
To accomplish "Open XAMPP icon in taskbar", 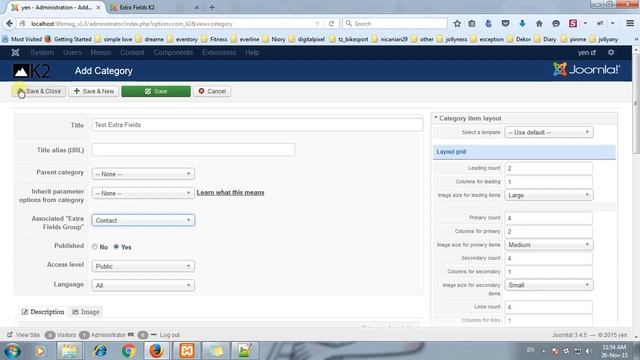I will (187, 351).
